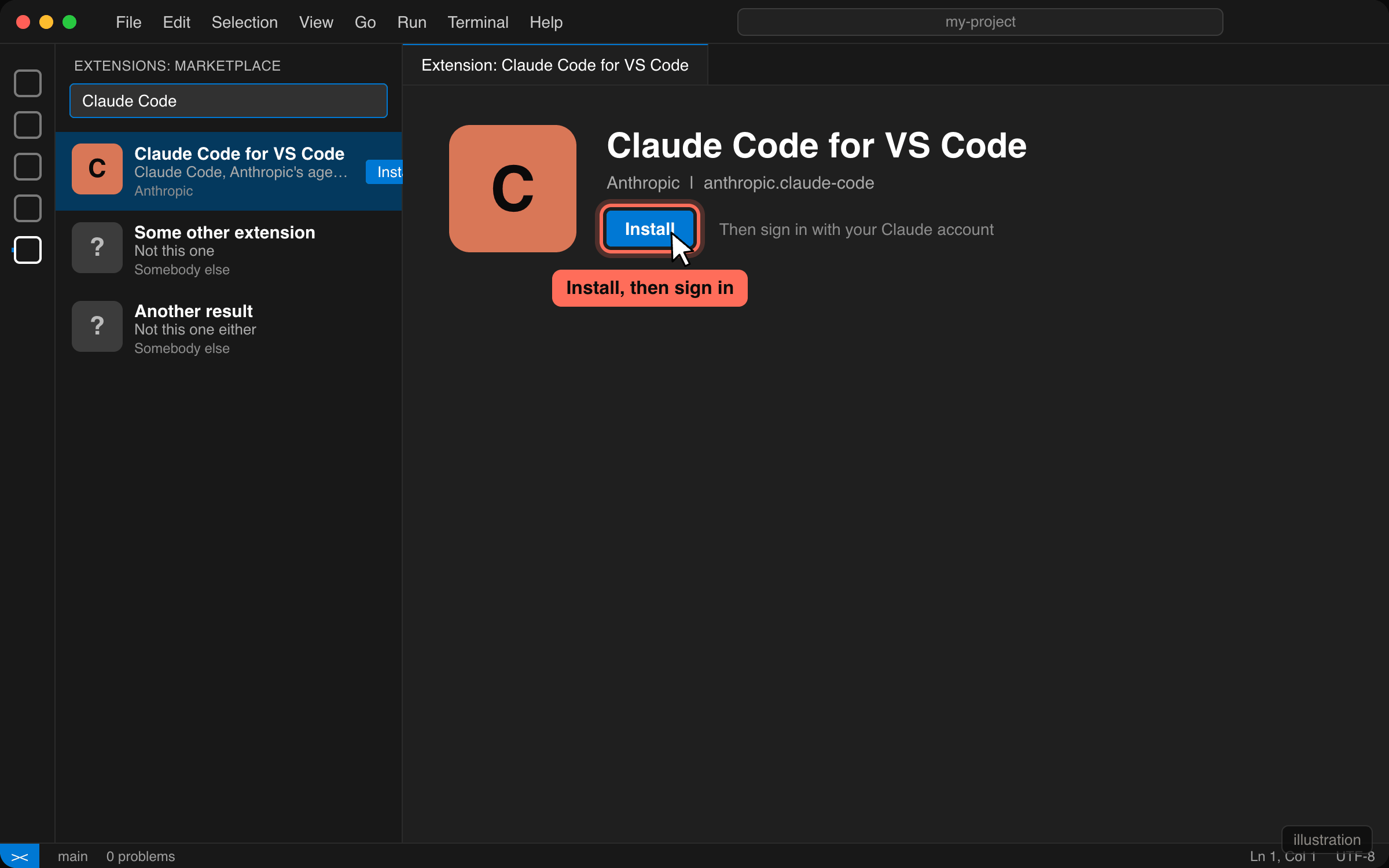Click the macOS red close window button
Screen dimensions: 1389x868
coord(23,22)
